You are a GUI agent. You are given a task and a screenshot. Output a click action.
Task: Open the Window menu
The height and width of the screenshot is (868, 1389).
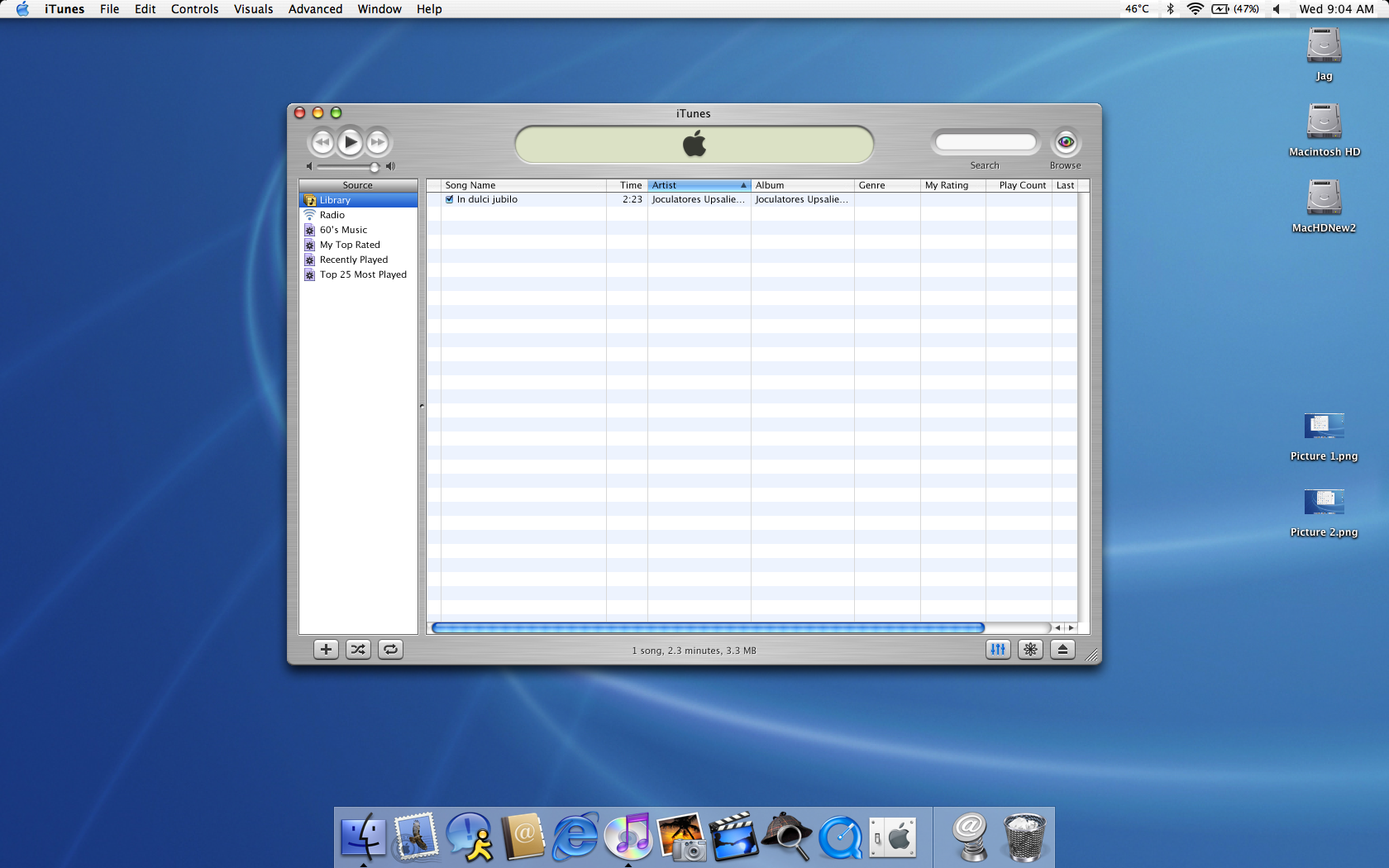pos(379,9)
